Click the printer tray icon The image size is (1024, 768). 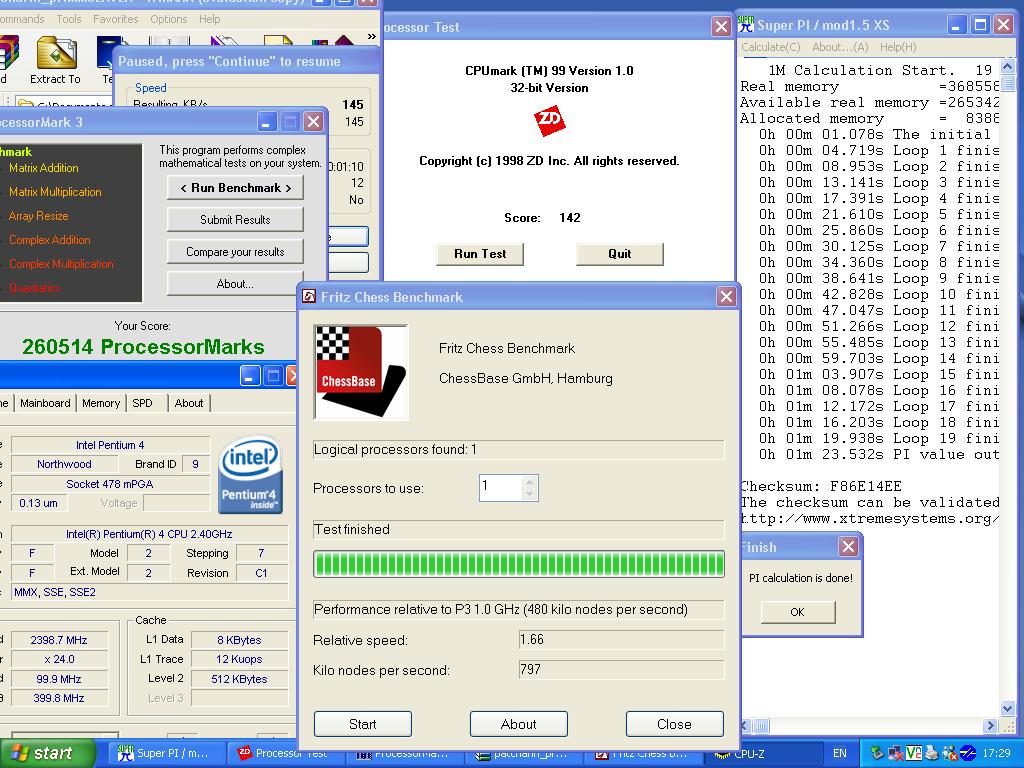click(931, 754)
